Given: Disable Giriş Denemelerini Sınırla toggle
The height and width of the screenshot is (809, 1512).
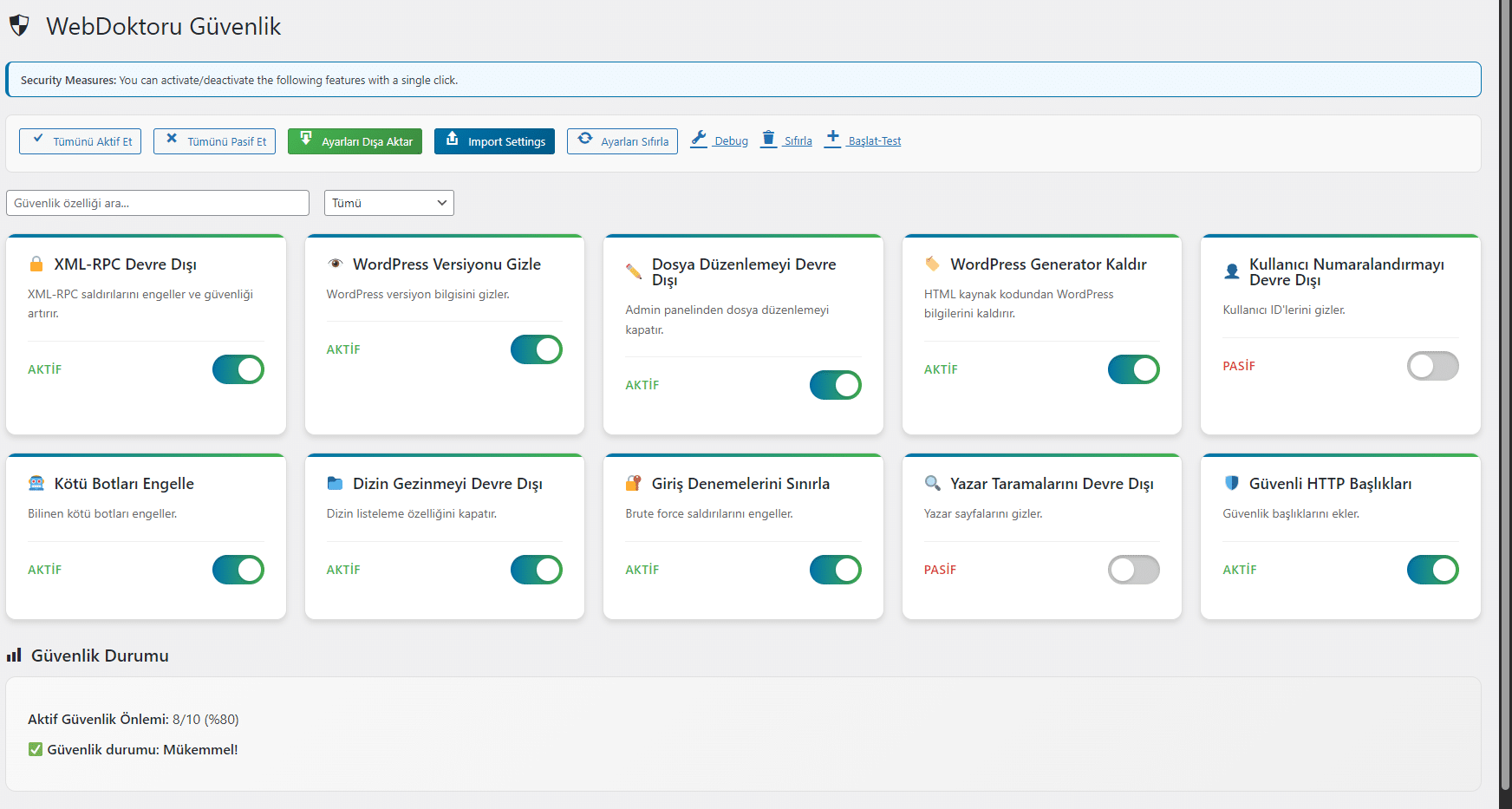Looking at the screenshot, I should coord(836,570).
